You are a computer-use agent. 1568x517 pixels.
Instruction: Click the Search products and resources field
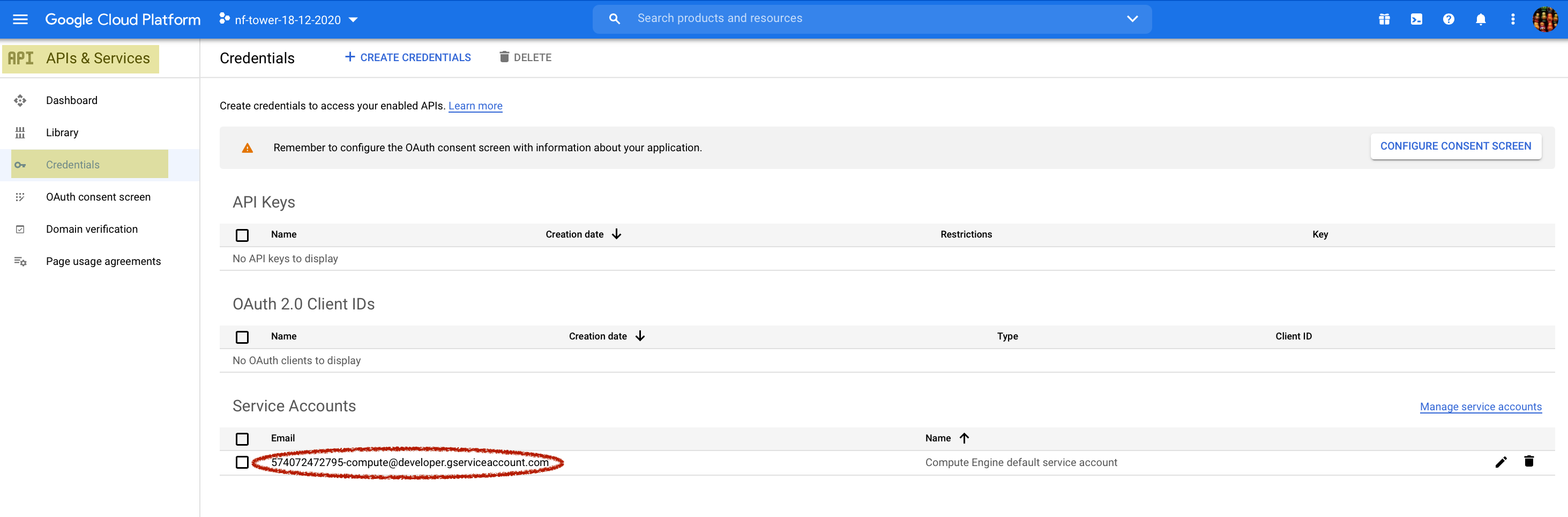870,19
